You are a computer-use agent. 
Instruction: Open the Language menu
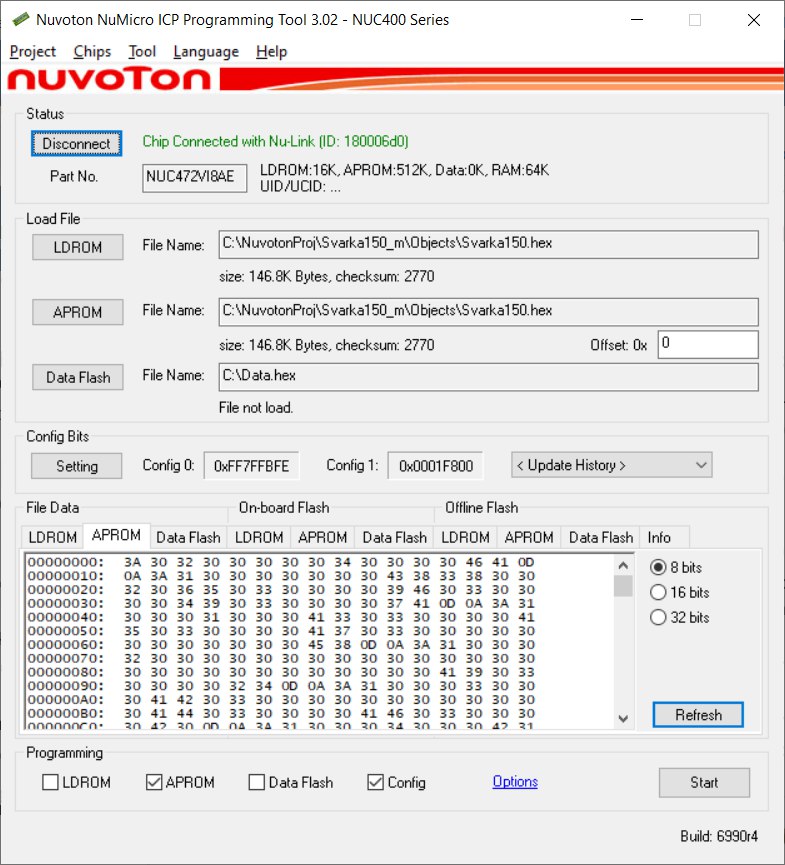pos(206,52)
